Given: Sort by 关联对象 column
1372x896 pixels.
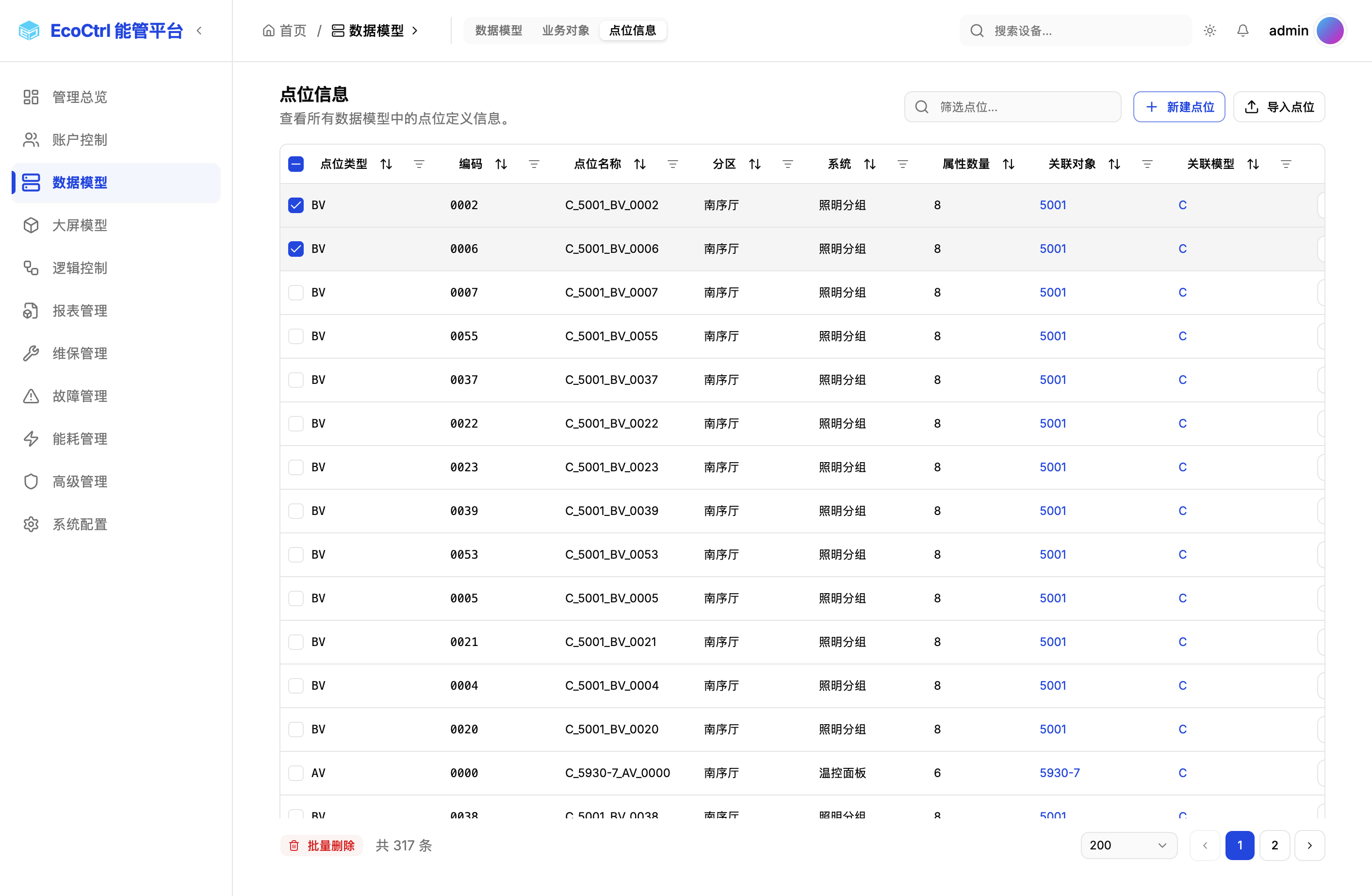Looking at the screenshot, I should pyautogui.click(x=1114, y=165).
